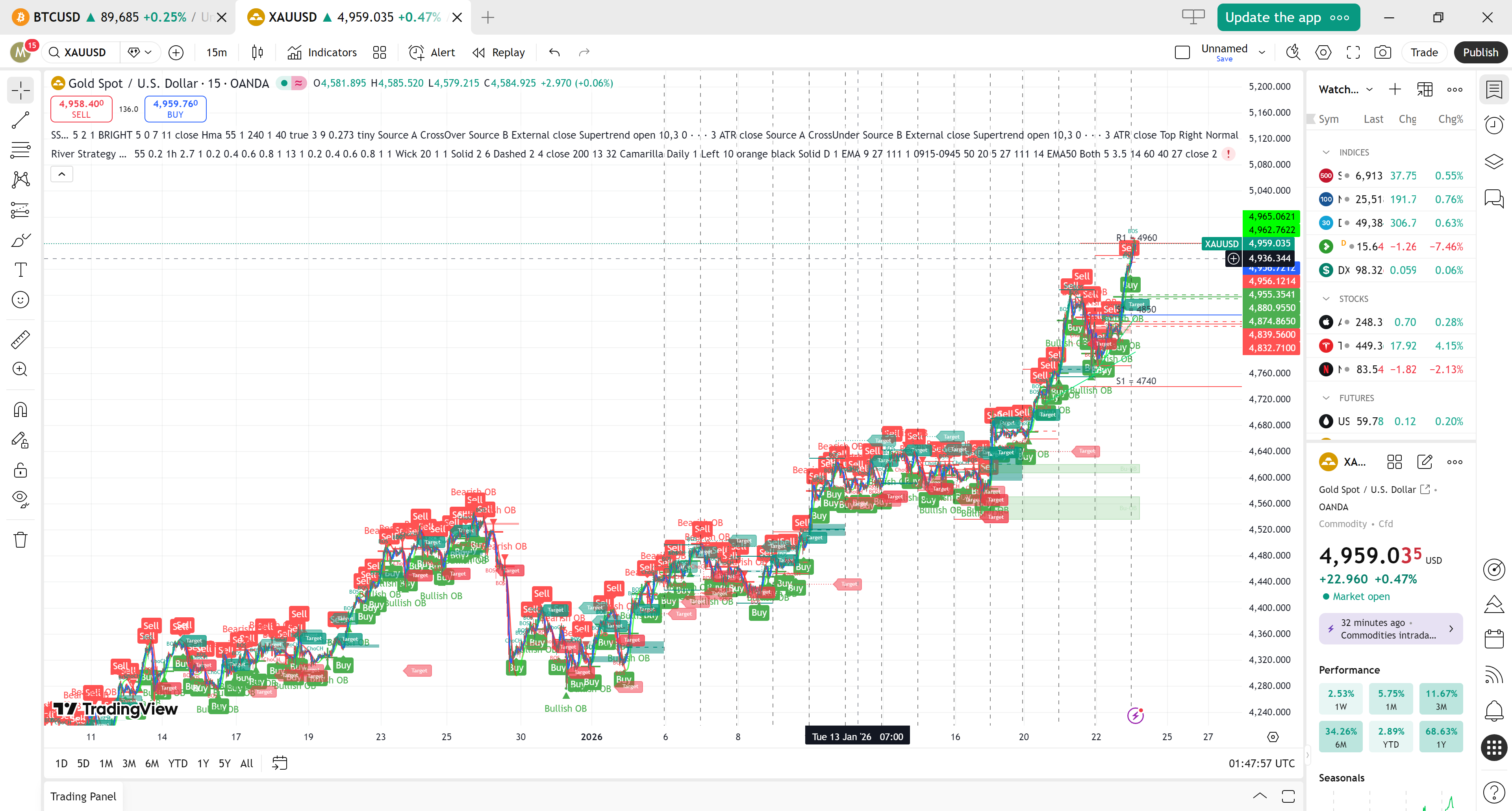The image size is (1512, 811).
Task: Toggle magnet mode for drawings
Action: point(20,409)
